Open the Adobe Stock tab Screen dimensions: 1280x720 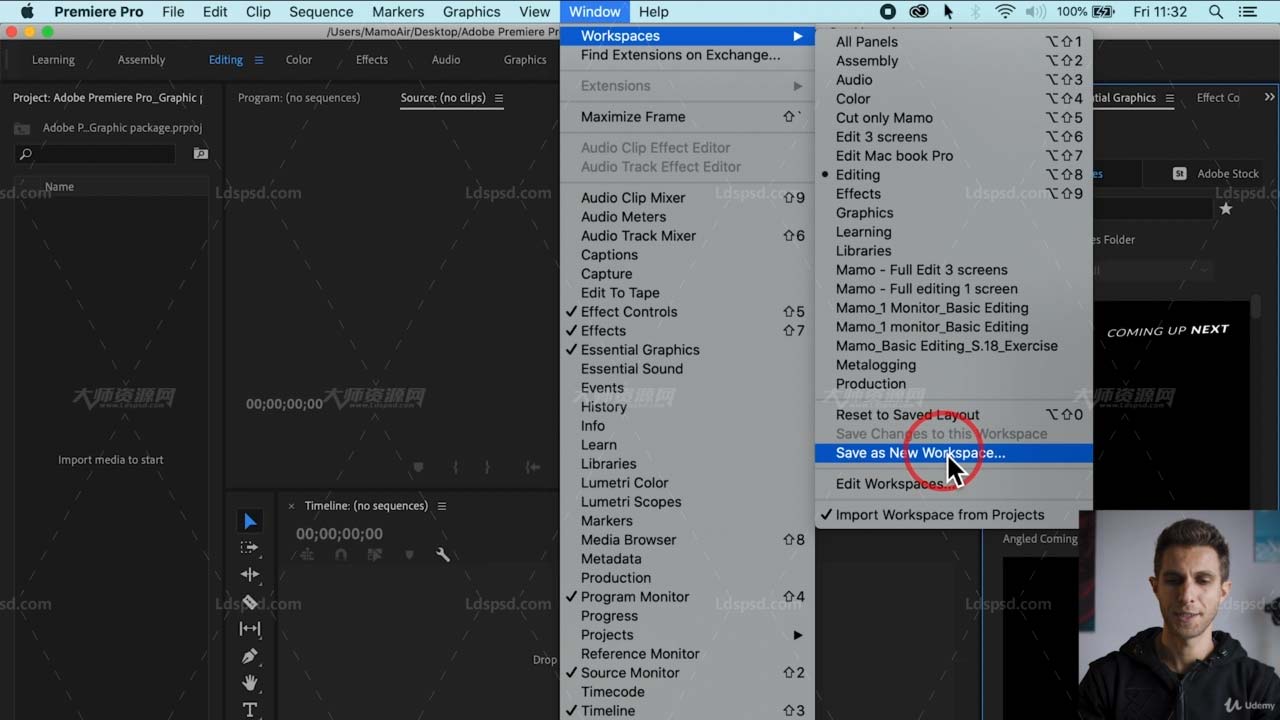click(1216, 173)
